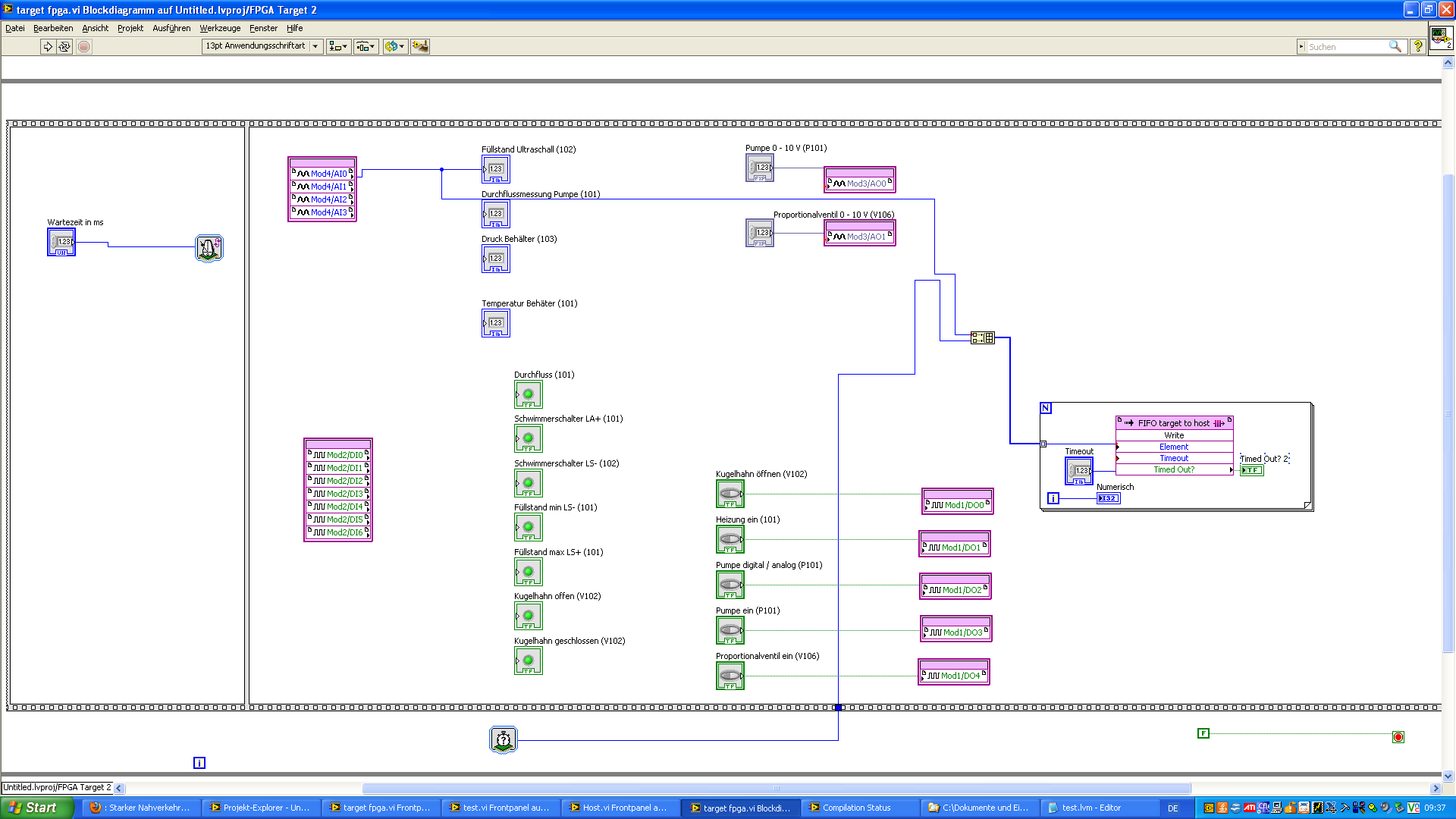Open the 13pt Anwendungsschriftart font dropdown
This screenshot has height=819, width=1456.
(262, 46)
